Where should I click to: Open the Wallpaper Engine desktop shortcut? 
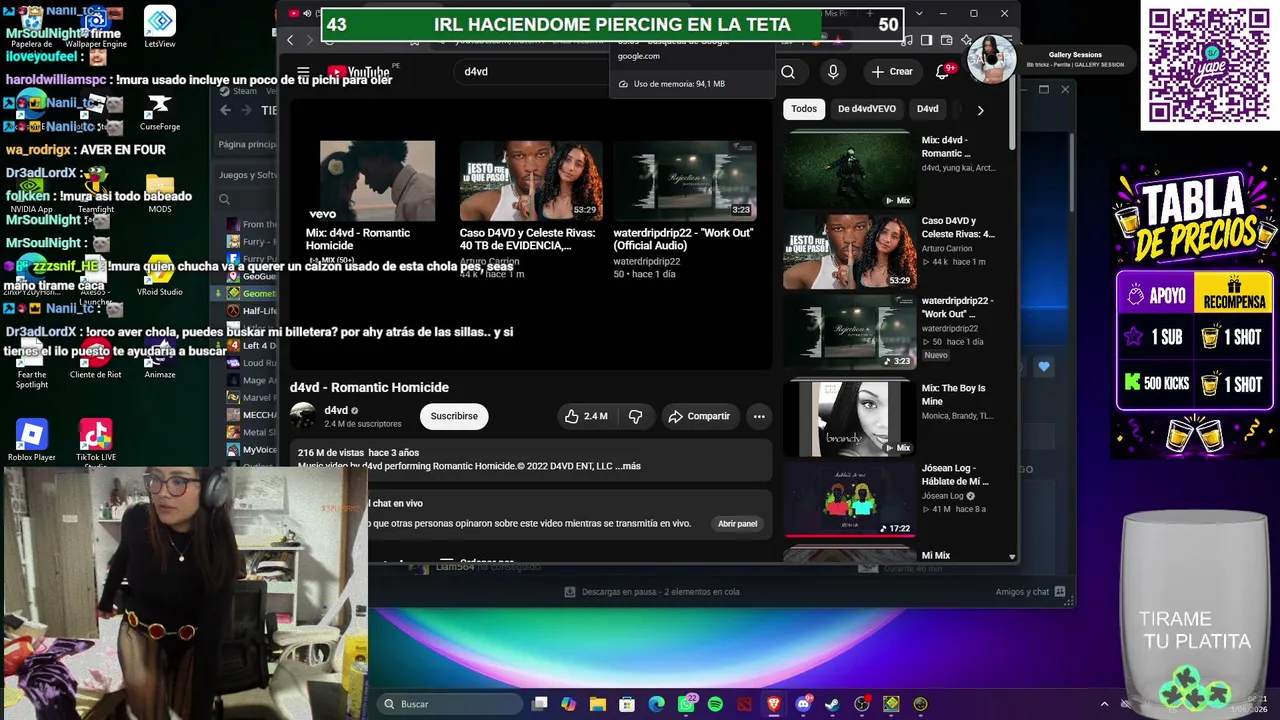coord(96,27)
